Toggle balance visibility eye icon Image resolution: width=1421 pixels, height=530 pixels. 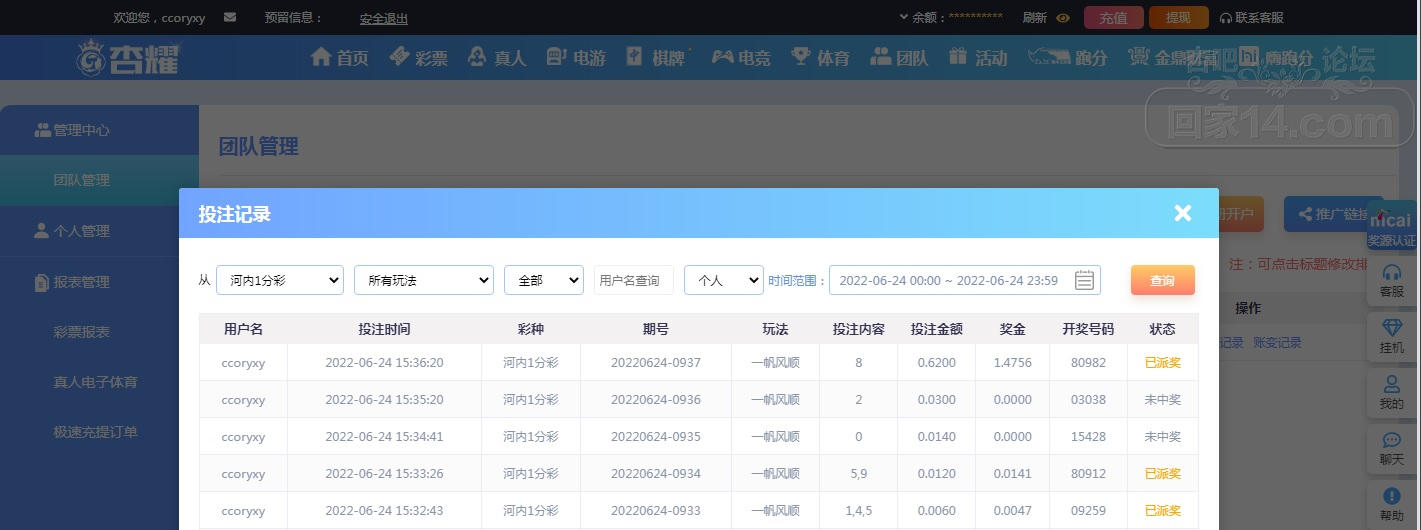pyautogui.click(x=1063, y=18)
